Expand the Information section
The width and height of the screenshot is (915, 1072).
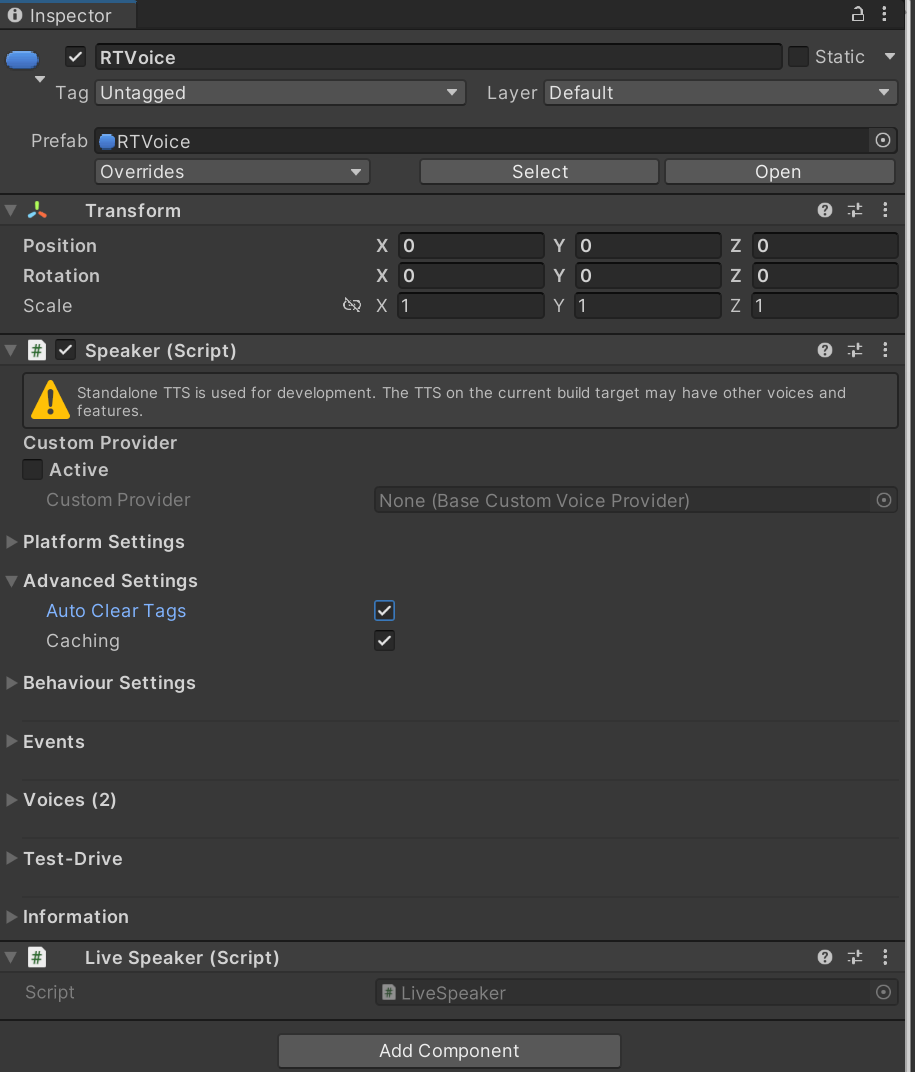(11, 916)
